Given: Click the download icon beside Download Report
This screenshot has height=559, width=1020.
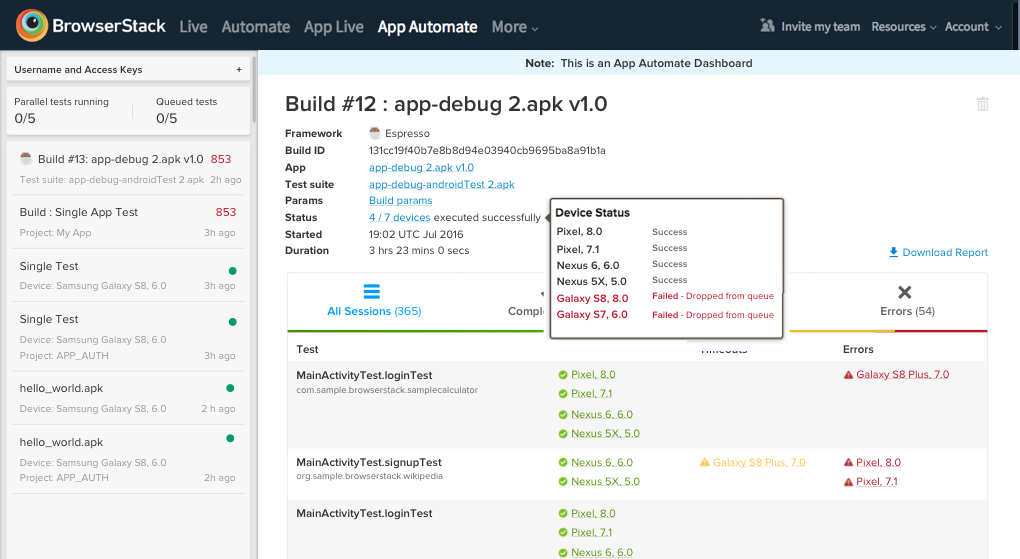Looking at the screenshot, I should coord(893,252).
